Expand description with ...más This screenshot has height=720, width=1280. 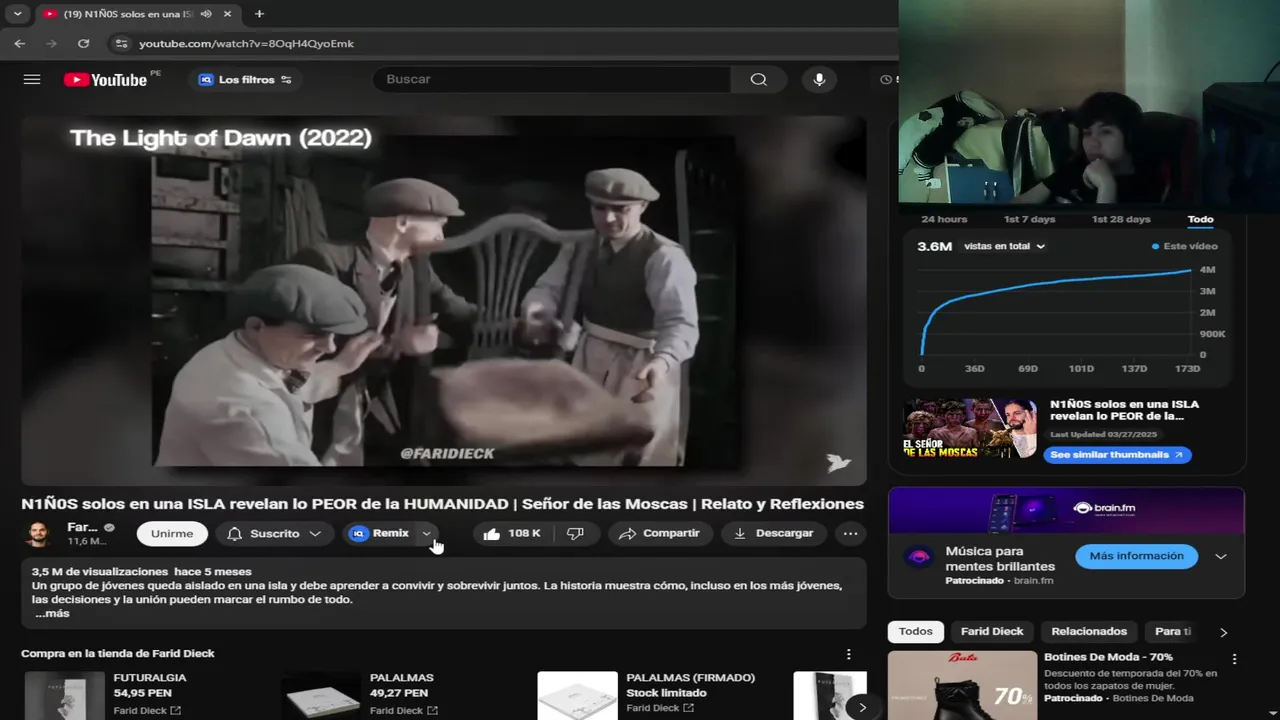(52, 613)
